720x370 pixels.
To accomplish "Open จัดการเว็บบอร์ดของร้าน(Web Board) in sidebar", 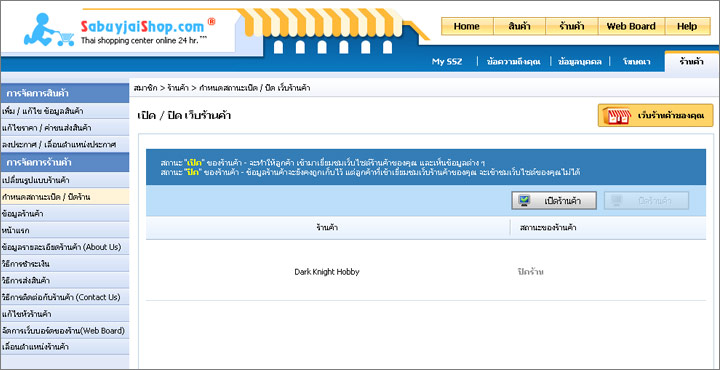I will point(64,331).
